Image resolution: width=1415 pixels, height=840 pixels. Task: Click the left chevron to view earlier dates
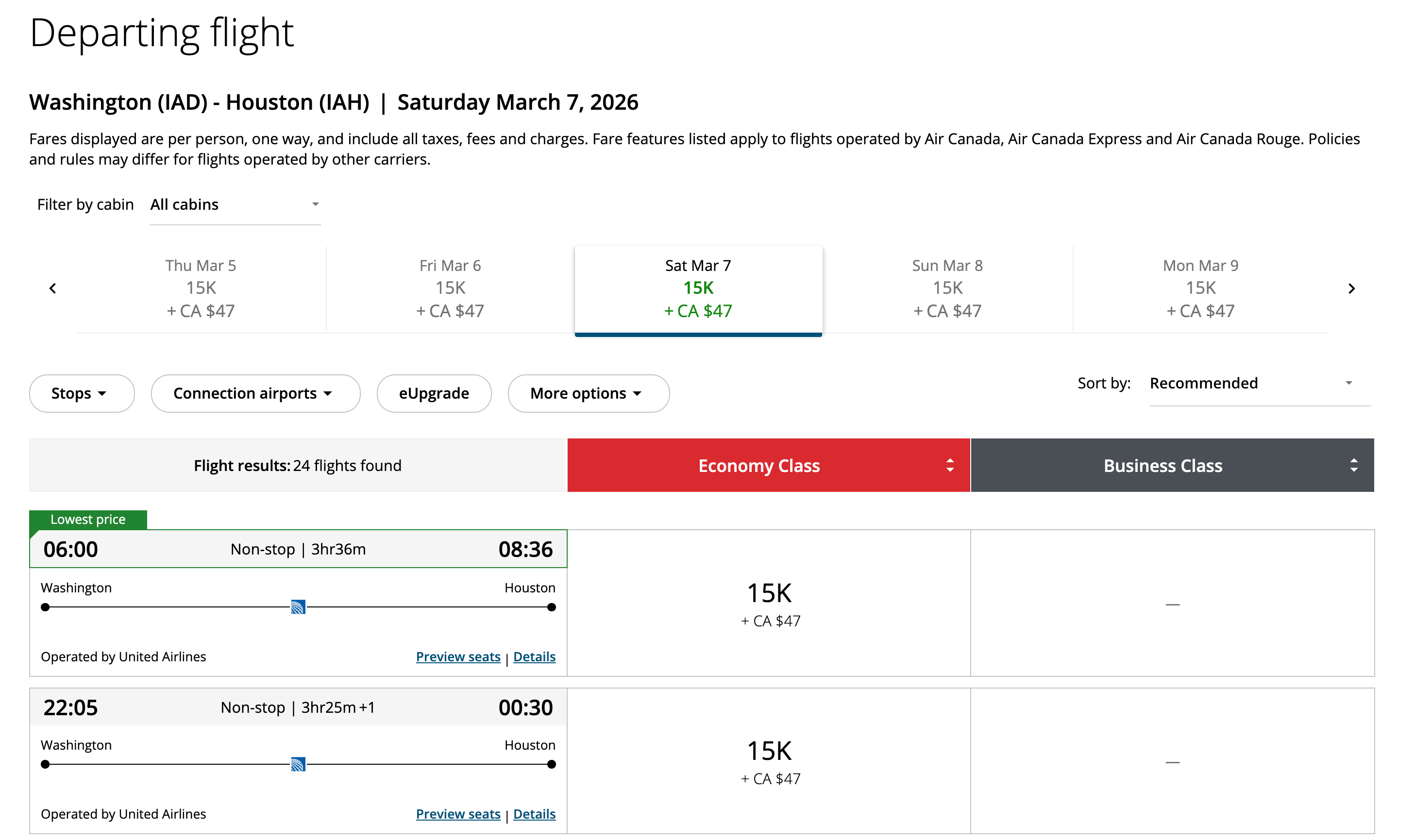[52, 288]
